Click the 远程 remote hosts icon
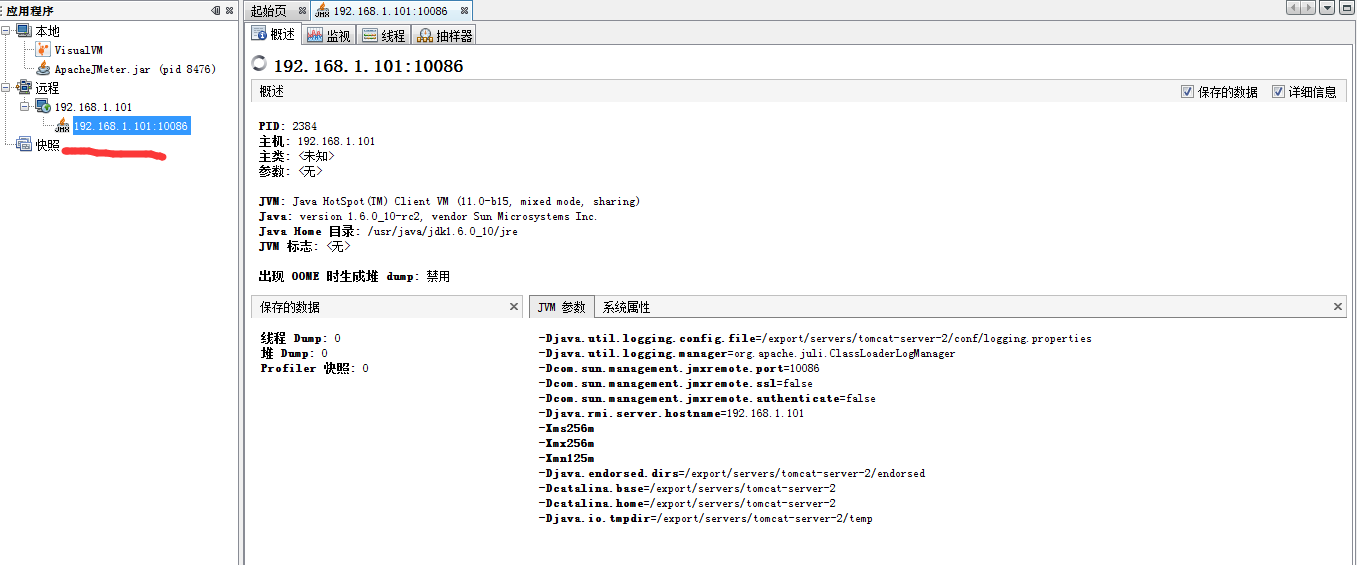This screenshot has height=565, width=1357. coord(24,88)
